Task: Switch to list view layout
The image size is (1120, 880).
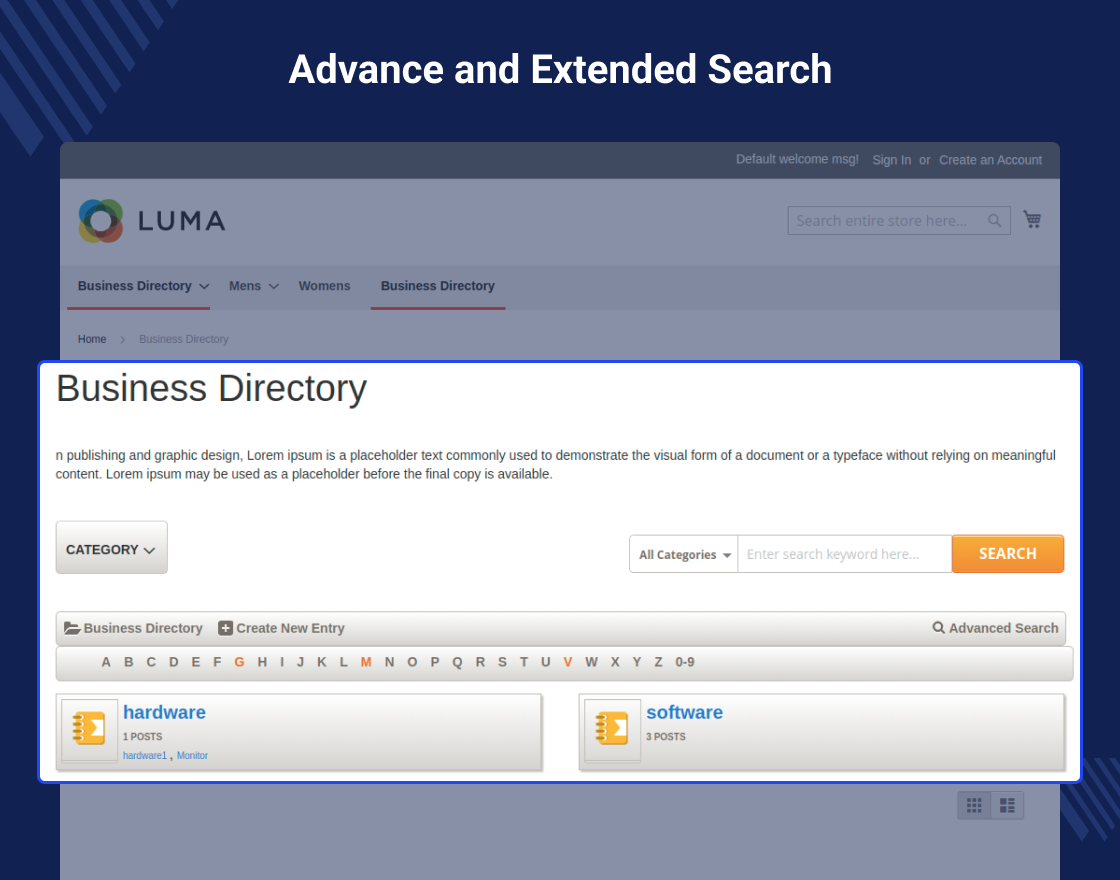Action: point(1007,806)
